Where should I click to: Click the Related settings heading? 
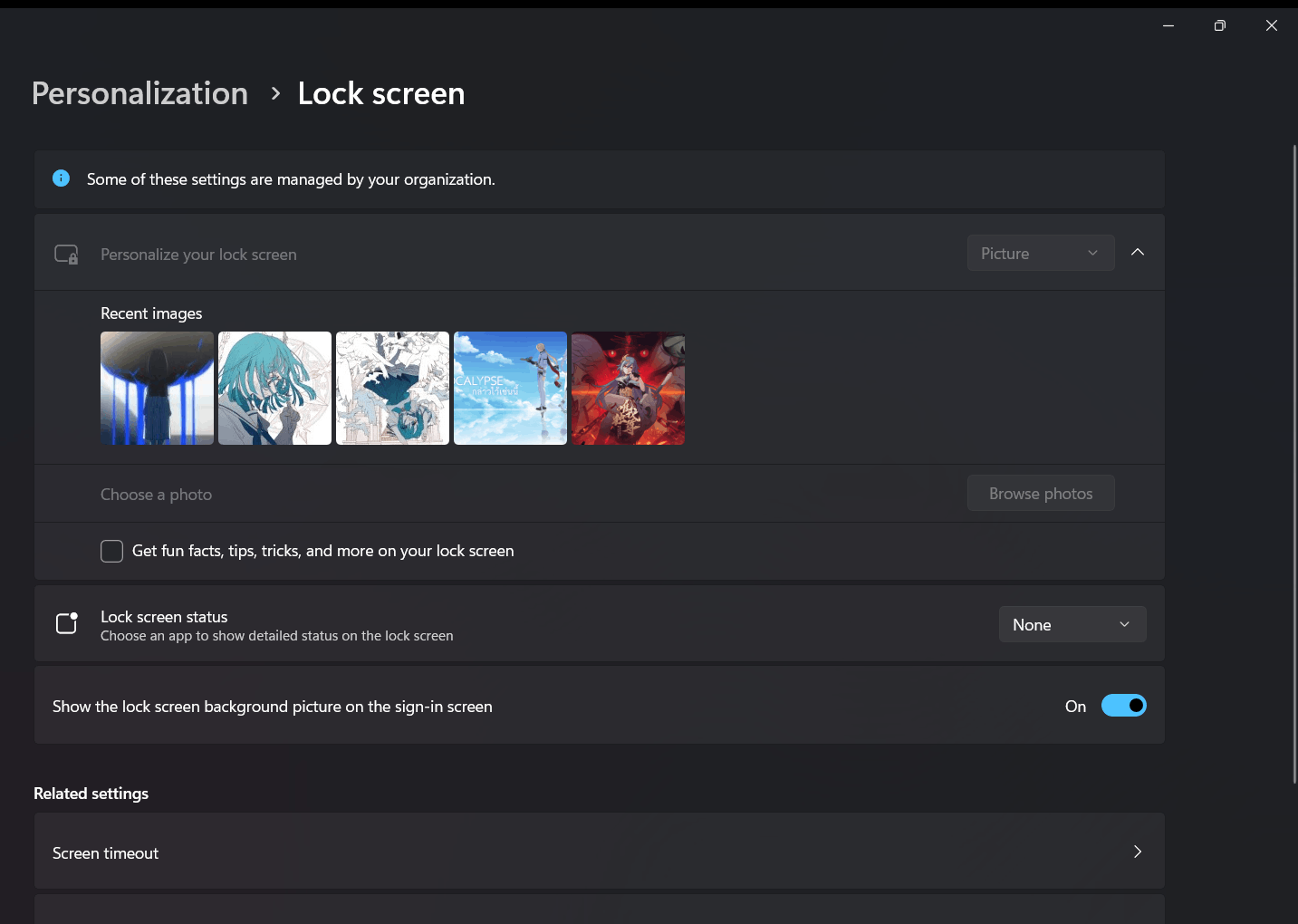pyautogui.click(x=91, y=794)
